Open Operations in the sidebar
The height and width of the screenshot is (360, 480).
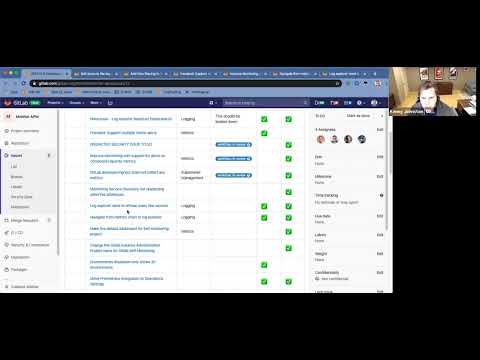click(x=17, y=257)
